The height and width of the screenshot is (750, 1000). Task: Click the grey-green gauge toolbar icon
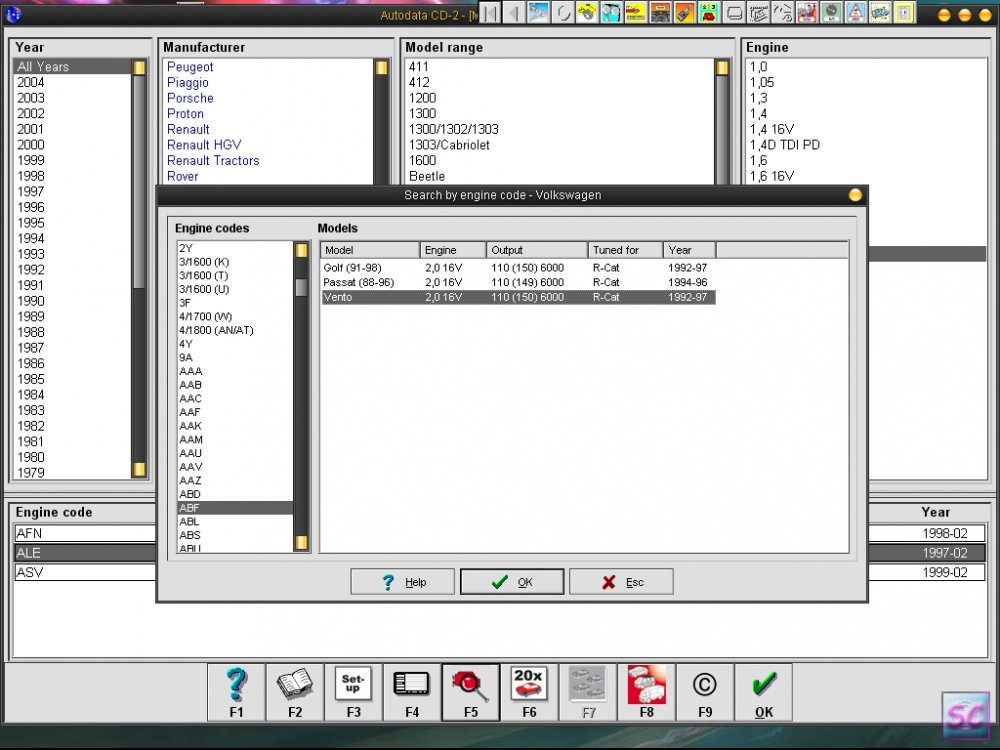coord(831,12)
